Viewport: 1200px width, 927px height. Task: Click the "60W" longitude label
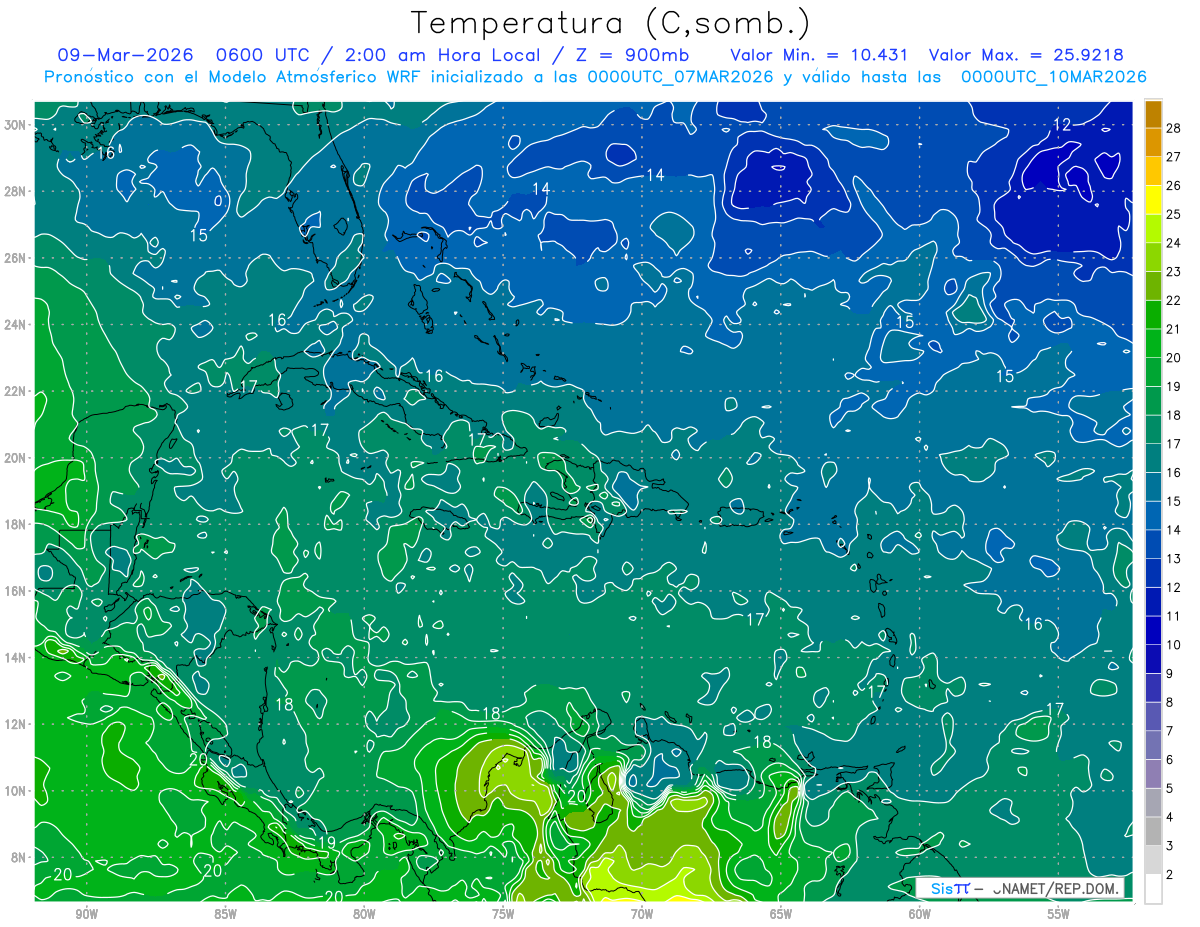click(920, 914)
